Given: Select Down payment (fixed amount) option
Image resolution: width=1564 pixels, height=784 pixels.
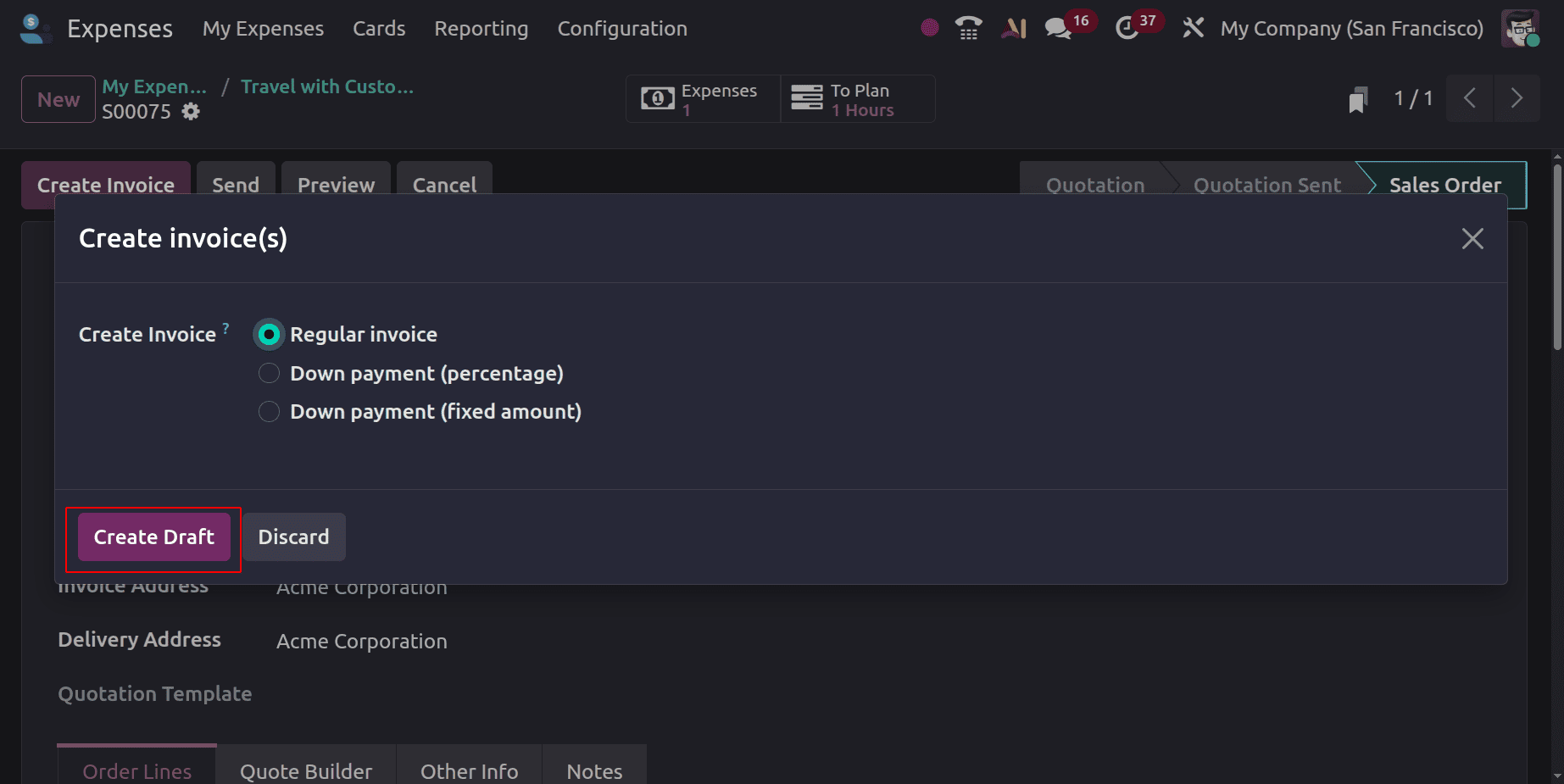Looking at the screenshot, I should (x=269, y=411).
